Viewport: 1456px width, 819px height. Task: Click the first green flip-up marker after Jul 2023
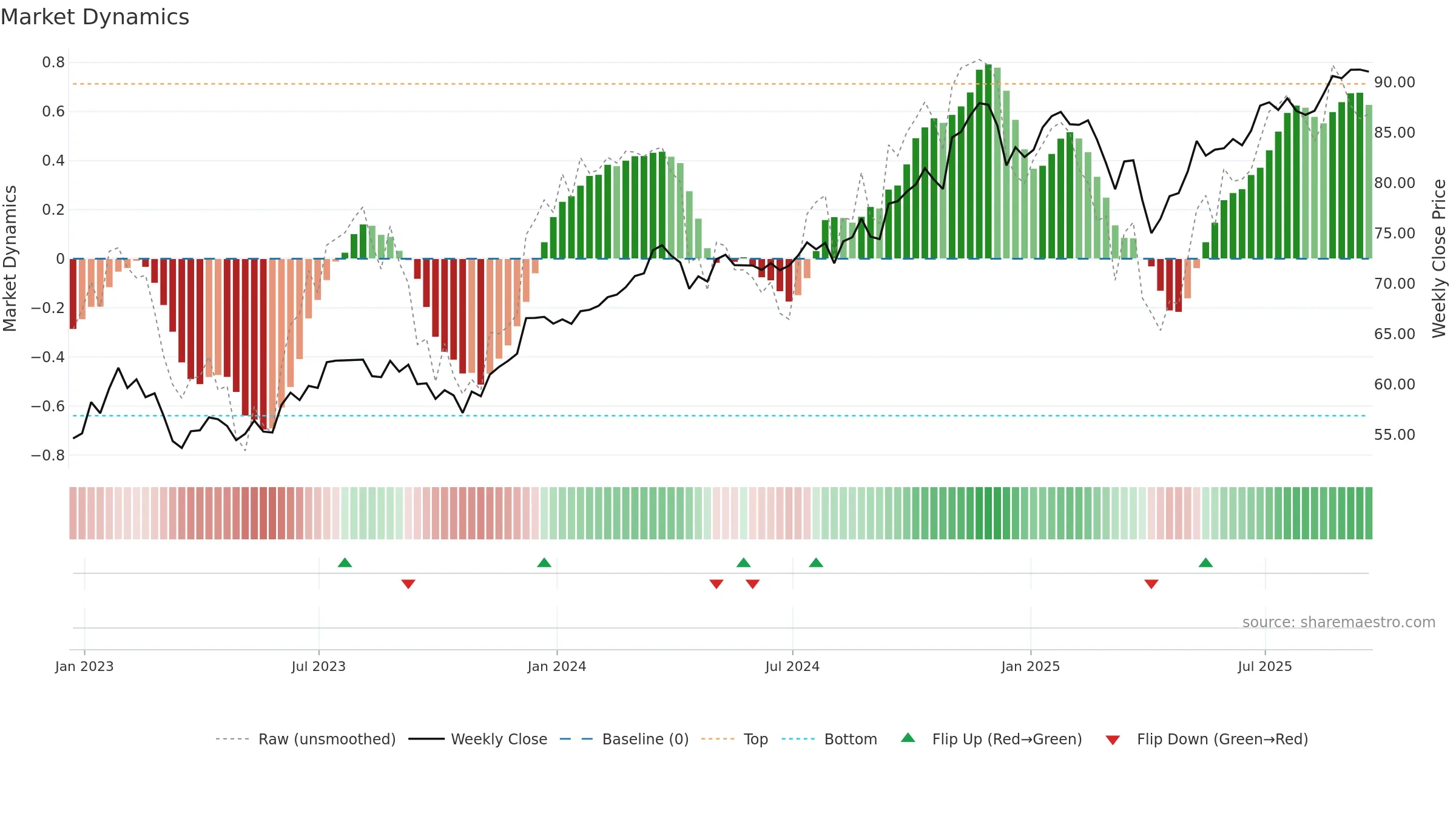click(x=345, y=562)
